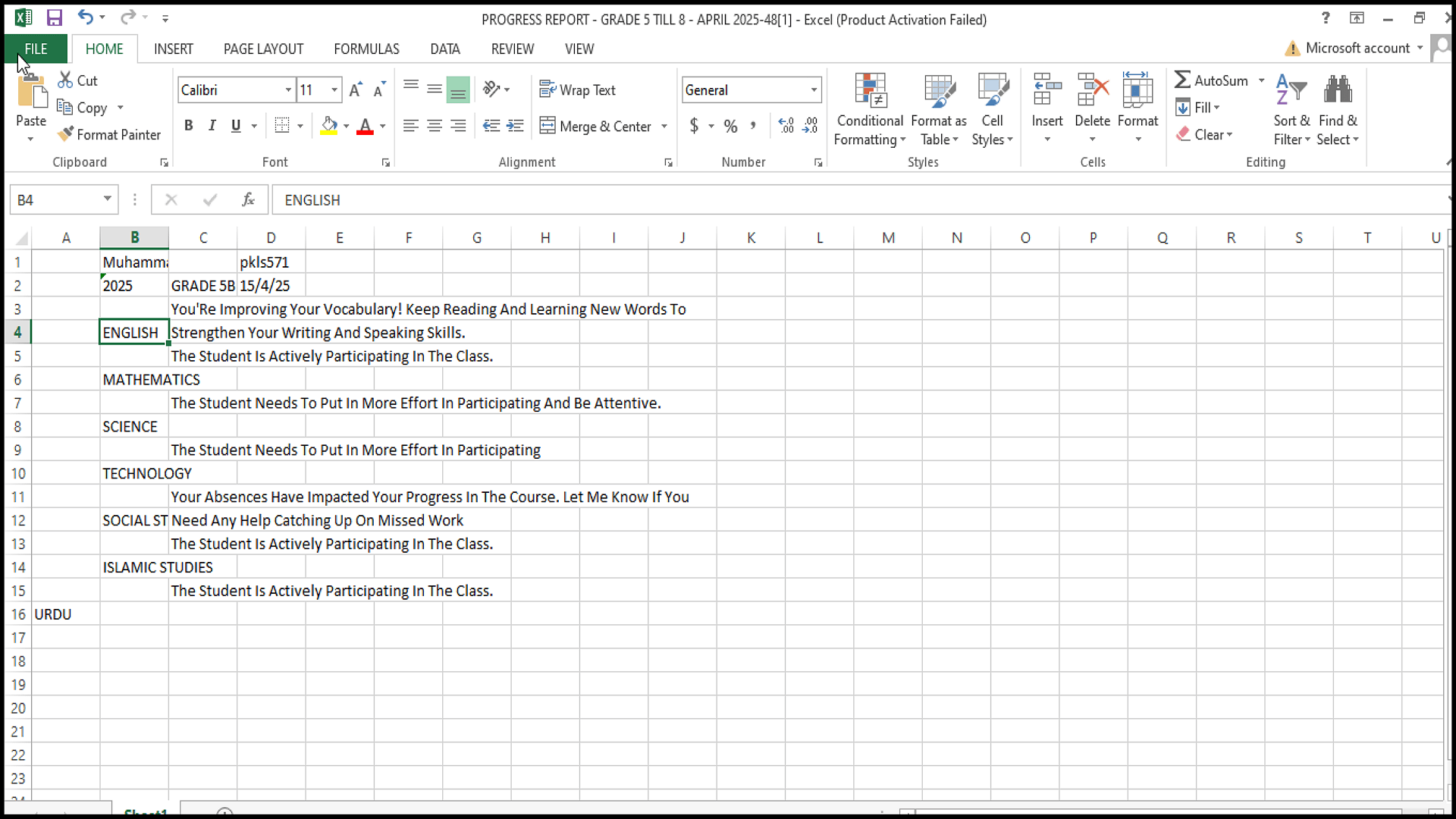Open the Calibri font name dropdown
The width and height of the screenshot is (1456, 819).
pos(288,89)
